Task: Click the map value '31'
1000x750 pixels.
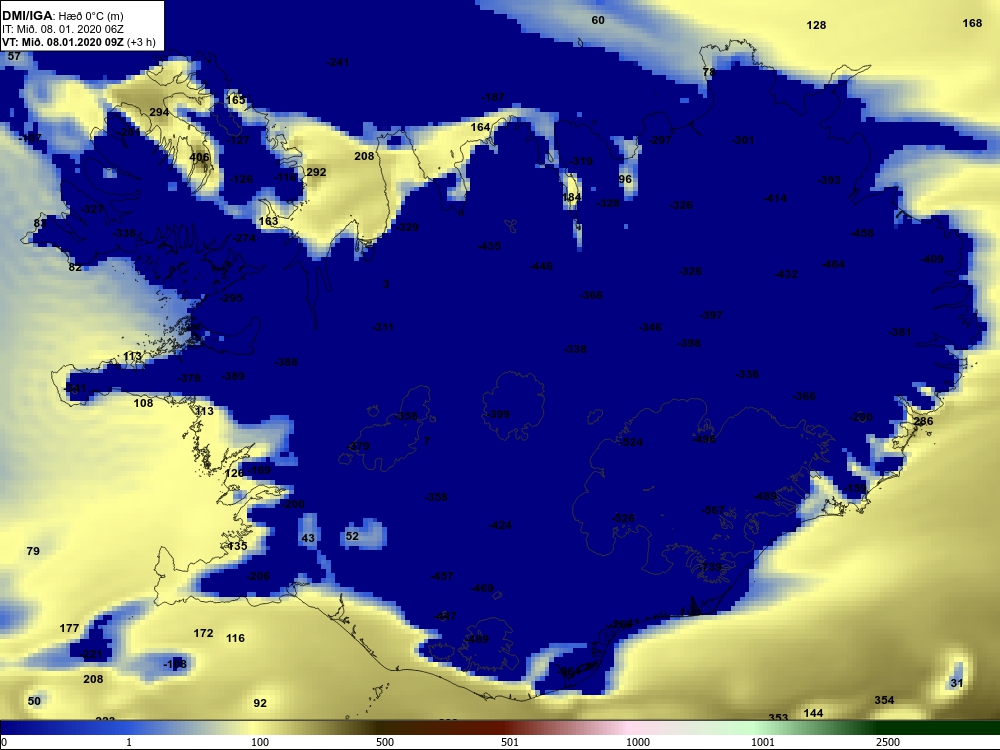Action: coord(957,683)
